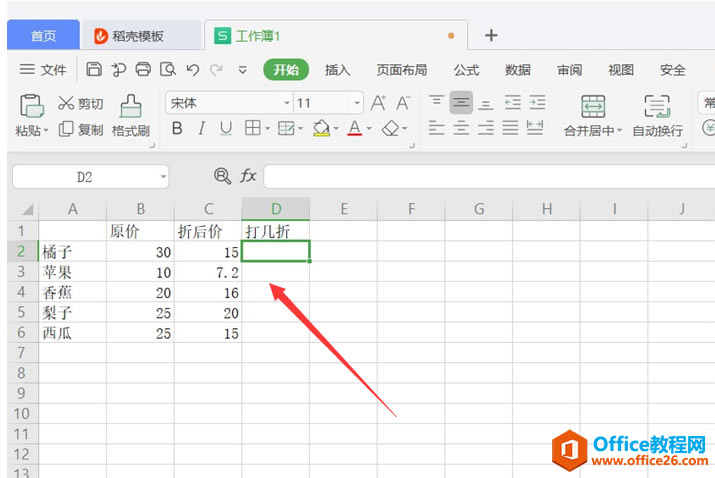715x478 pixels.
Task: Switch to the 公式 (Formulas) ribbon tab
Action: [x=466, y=70]
